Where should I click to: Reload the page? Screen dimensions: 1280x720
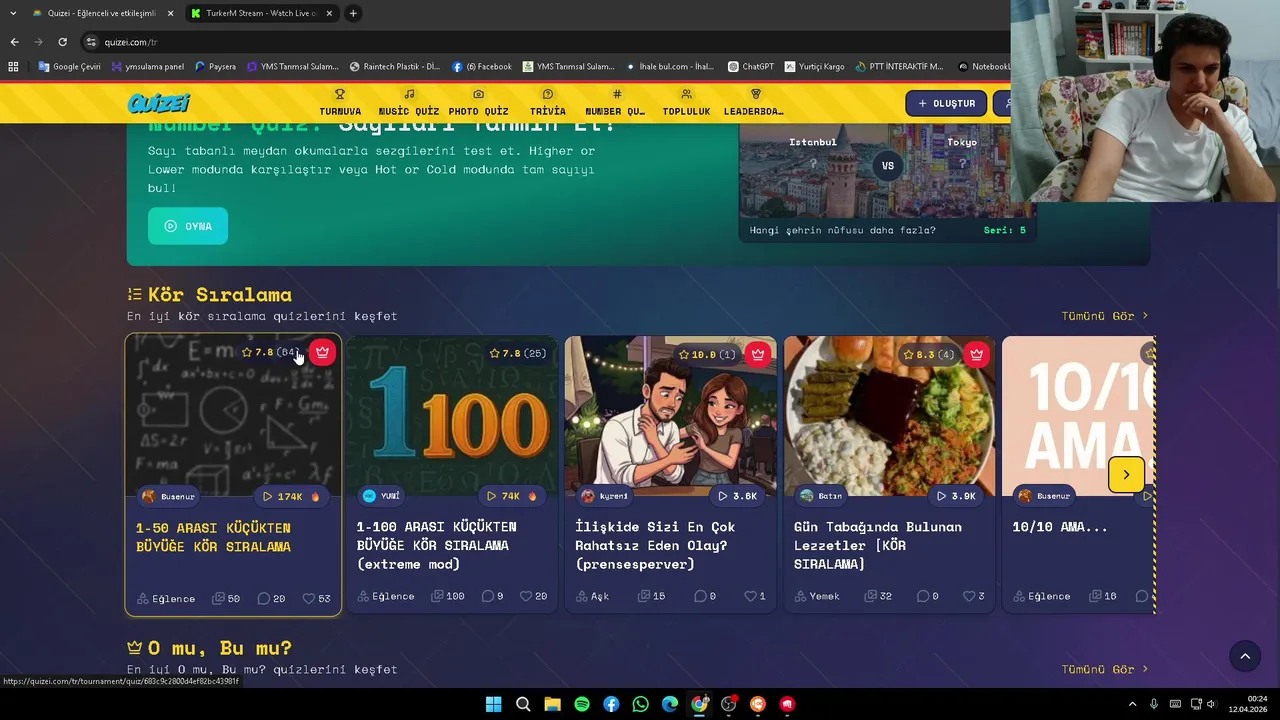pos(62,42)
